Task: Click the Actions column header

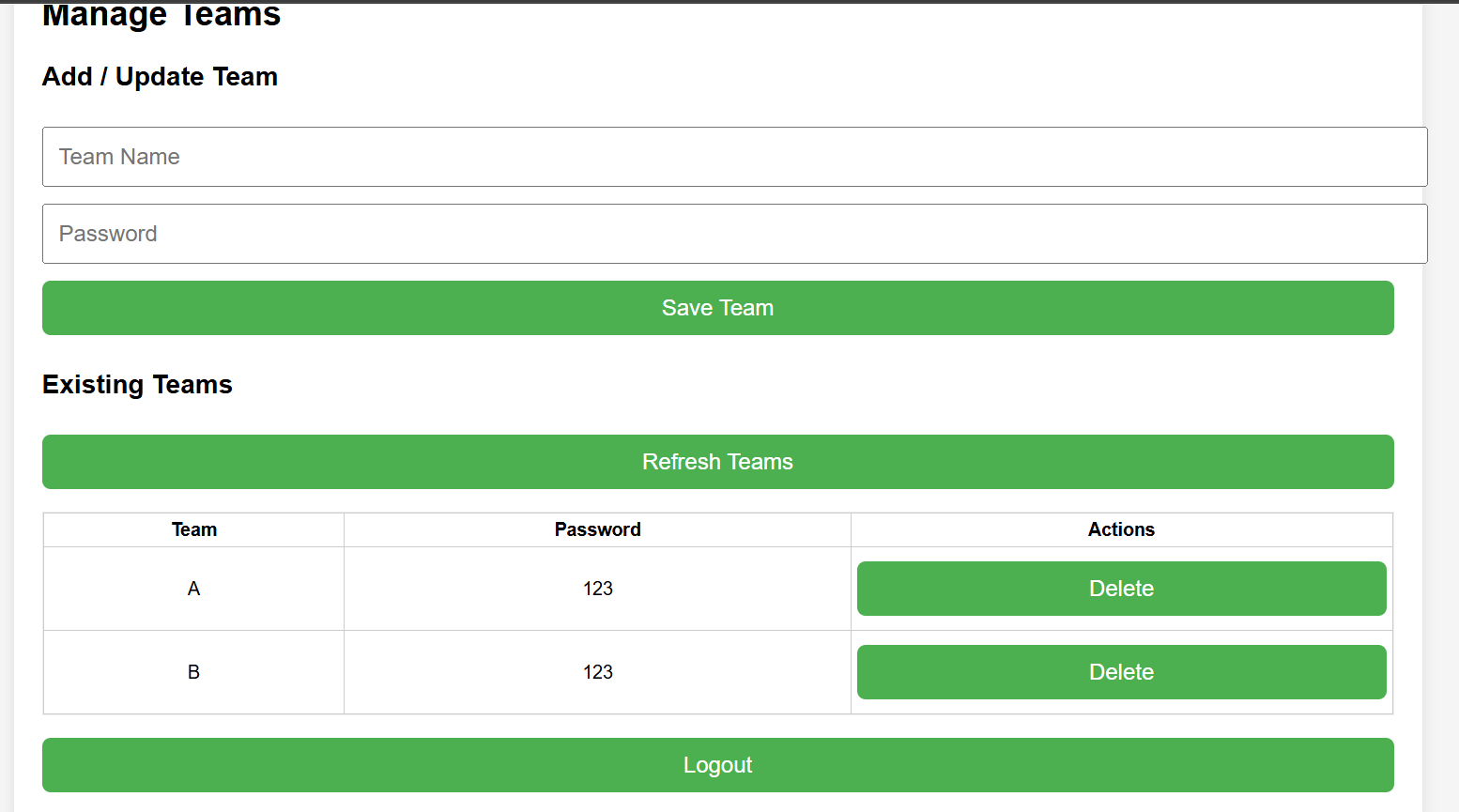Action: click(1121, 529)
